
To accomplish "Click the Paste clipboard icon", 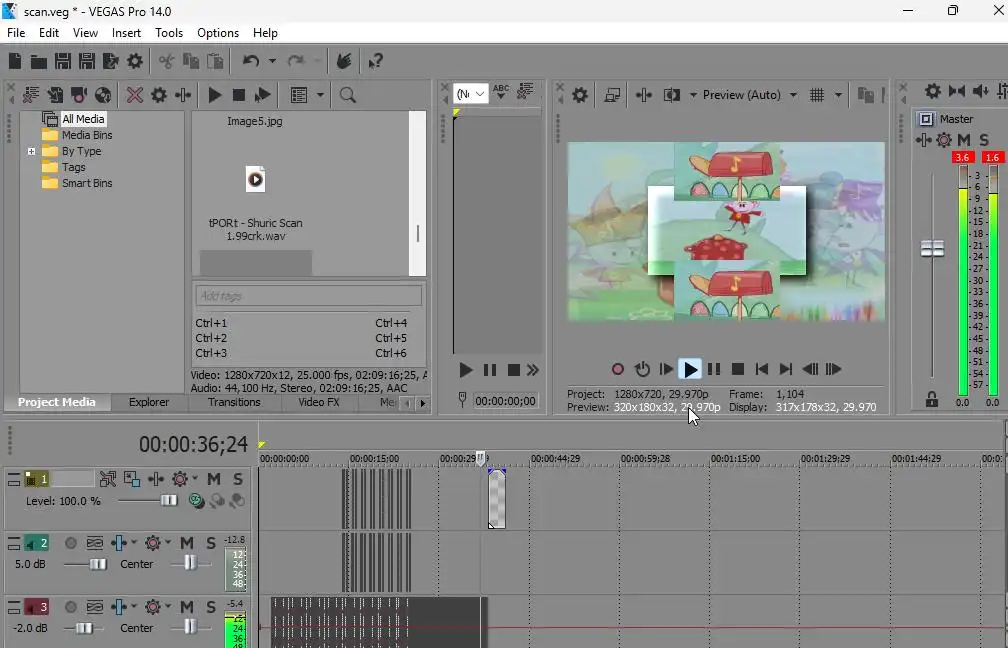I will point(215,61).
